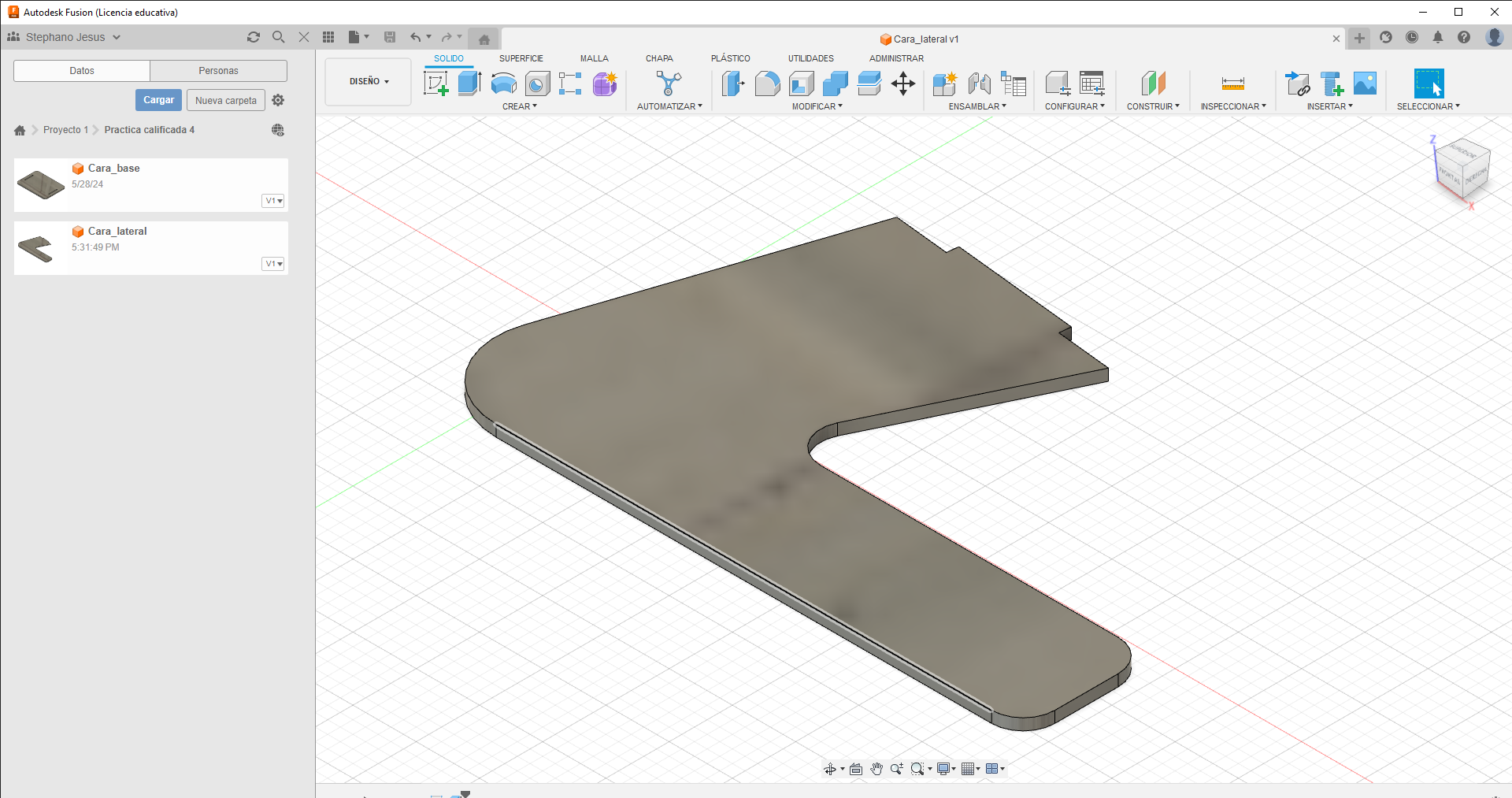Switch to the SUPERFICIE tab

tap(521, 58)
